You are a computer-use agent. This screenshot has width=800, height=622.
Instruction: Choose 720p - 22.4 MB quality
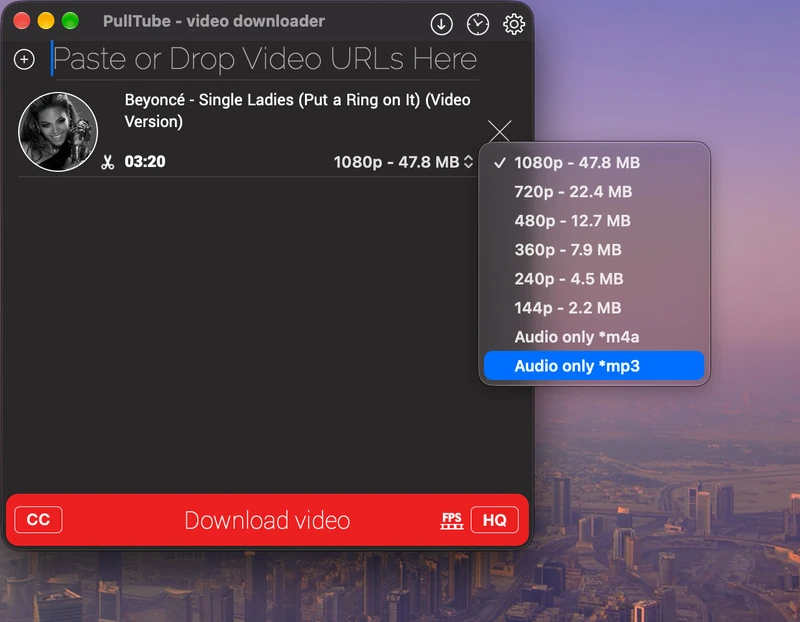click(x=594, y=191)
